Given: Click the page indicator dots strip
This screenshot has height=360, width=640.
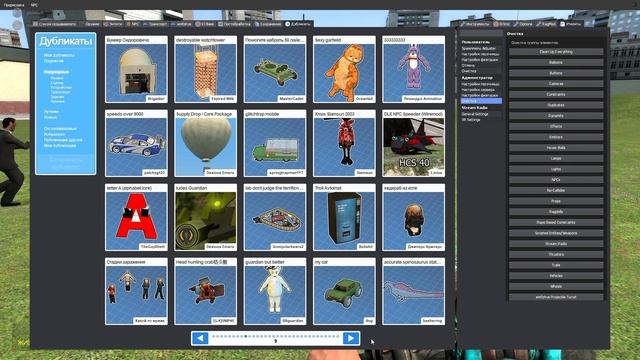Looking at the screenshot, I should coord(276,337).
